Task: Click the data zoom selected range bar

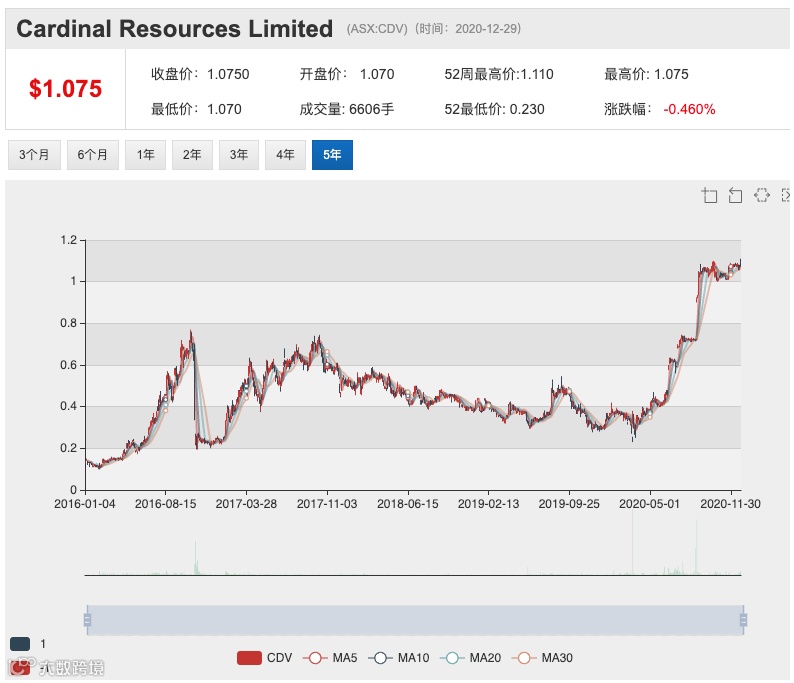Action: click(x=415, y=620)
